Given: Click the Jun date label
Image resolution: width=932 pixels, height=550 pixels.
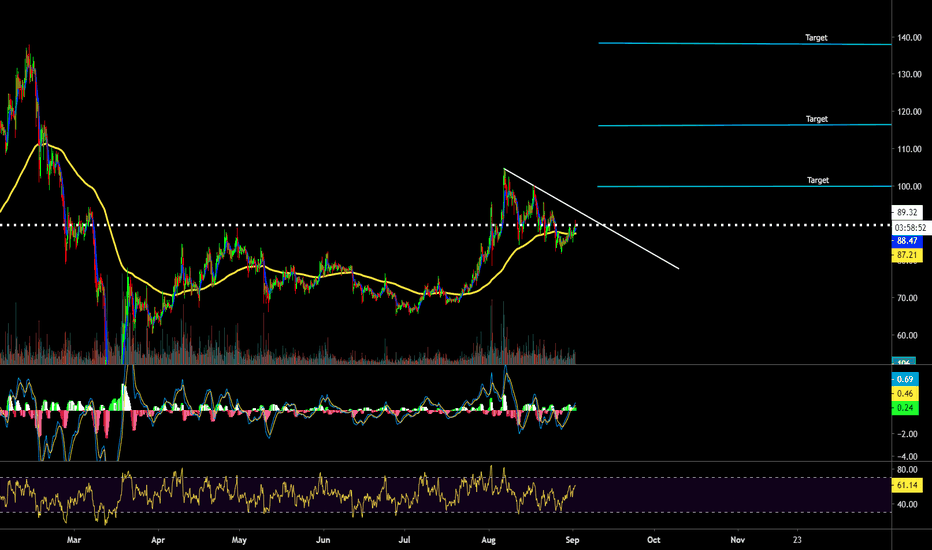Looking at the screenshot, I should 323,540.
